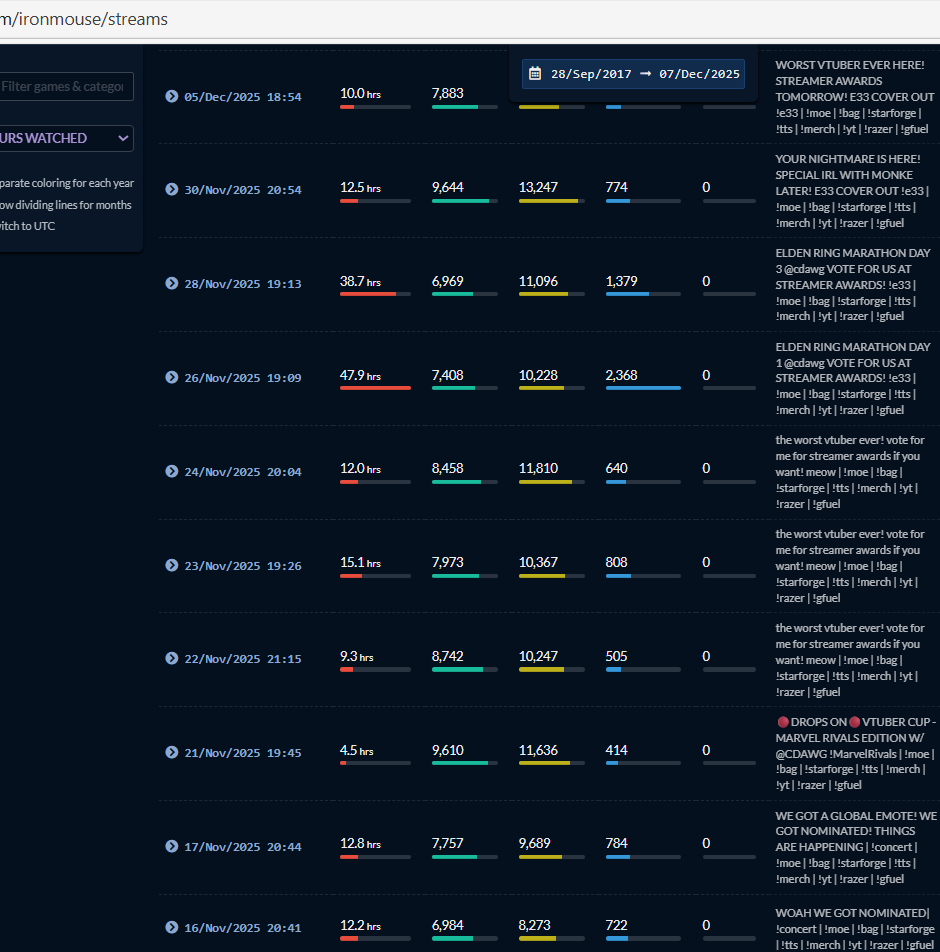Image resolution: width=940 pixels, height=952 pixels.
Task: Click the arrow icon beside 22/Nov/2025 21:15
Action: tap(172, 658)
